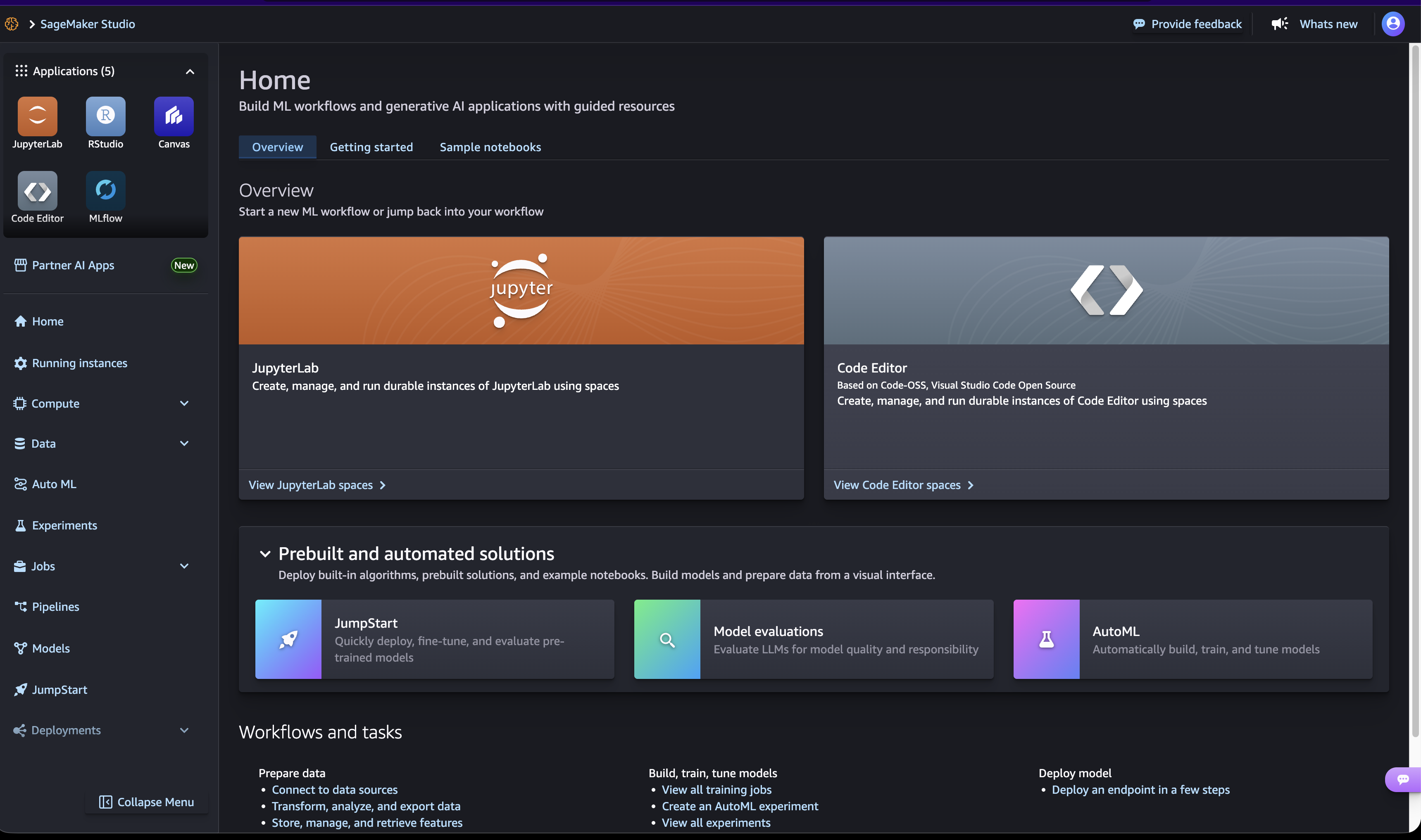This screenshot has height=840, width=1421.
Task: Expand the Compute sidebar section
Action: pos(184,403)
